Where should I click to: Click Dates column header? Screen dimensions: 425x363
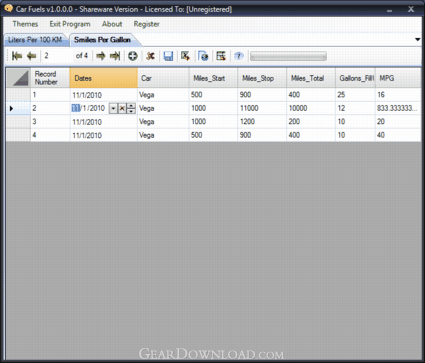coord(104,78)
